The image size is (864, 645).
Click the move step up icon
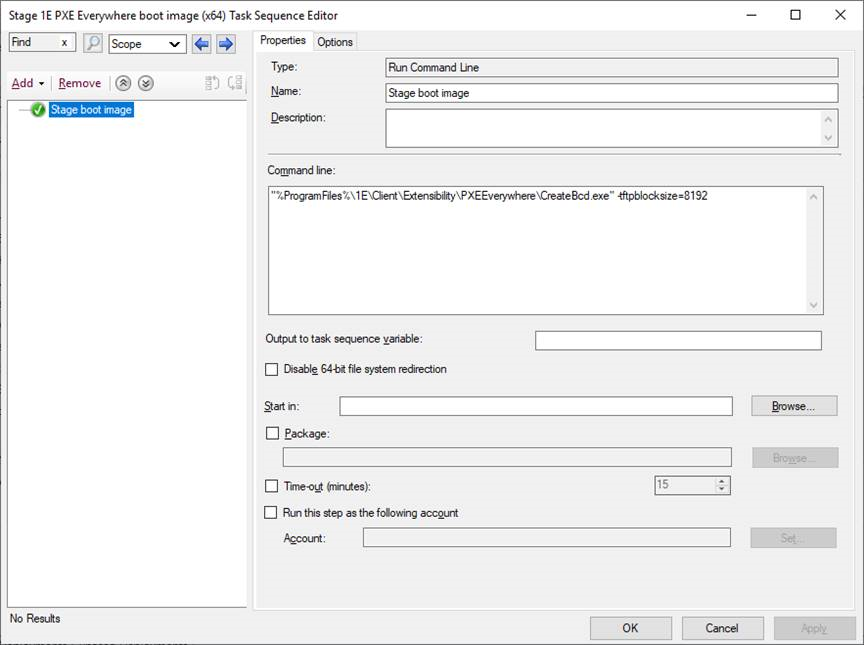(x=123, y=83)
